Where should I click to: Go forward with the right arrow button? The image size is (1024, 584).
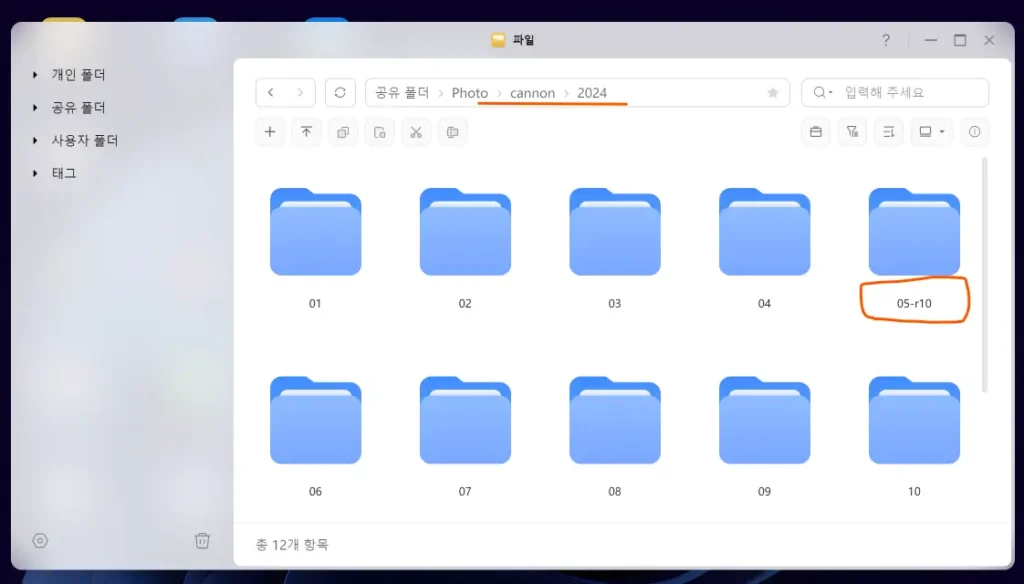click(300, 93)
